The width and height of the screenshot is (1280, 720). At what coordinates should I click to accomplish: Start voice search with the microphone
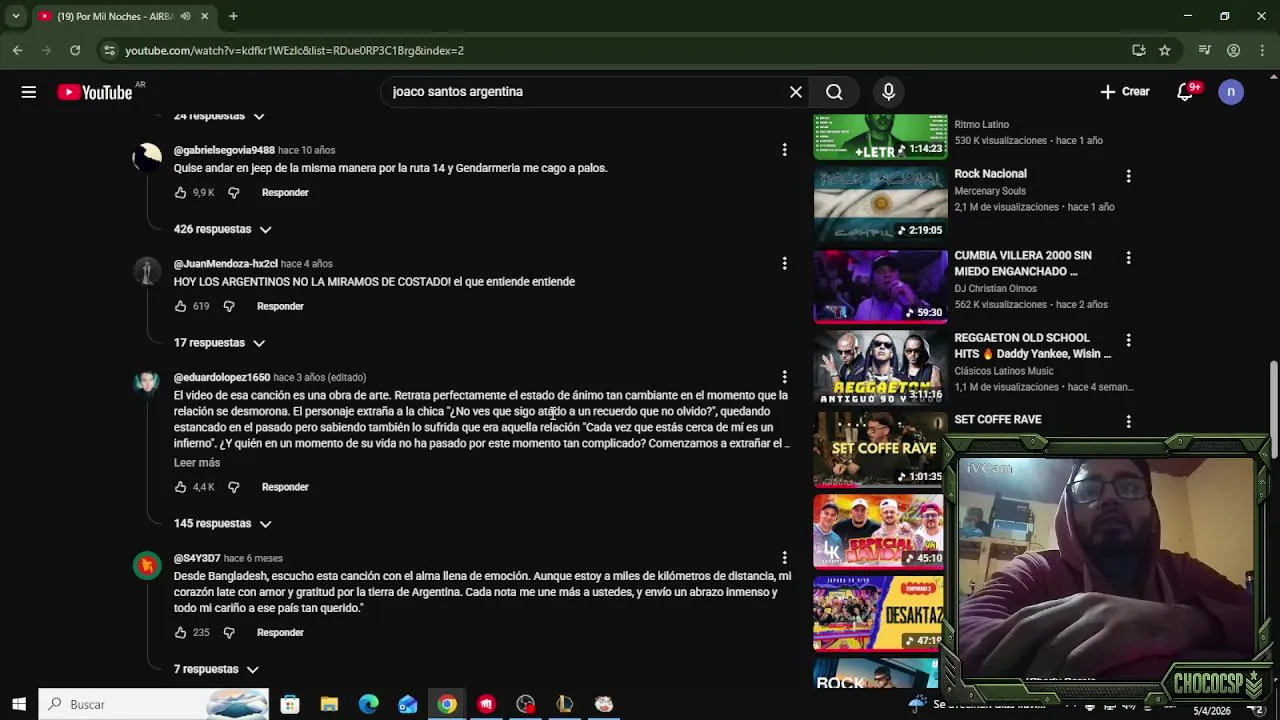(889, 92)
